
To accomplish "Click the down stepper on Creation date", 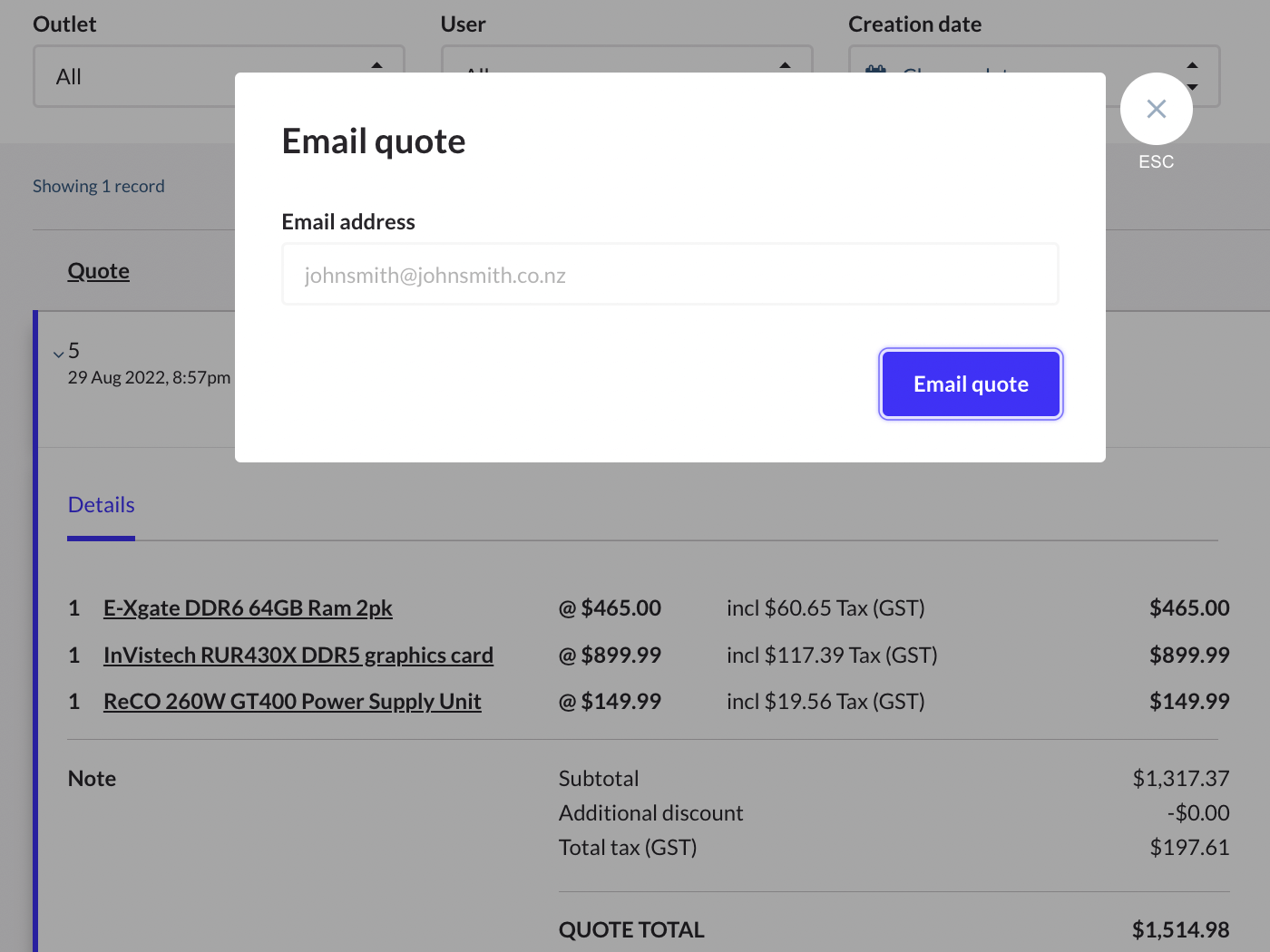I will pyautogui.click(x=1192, y=88).
